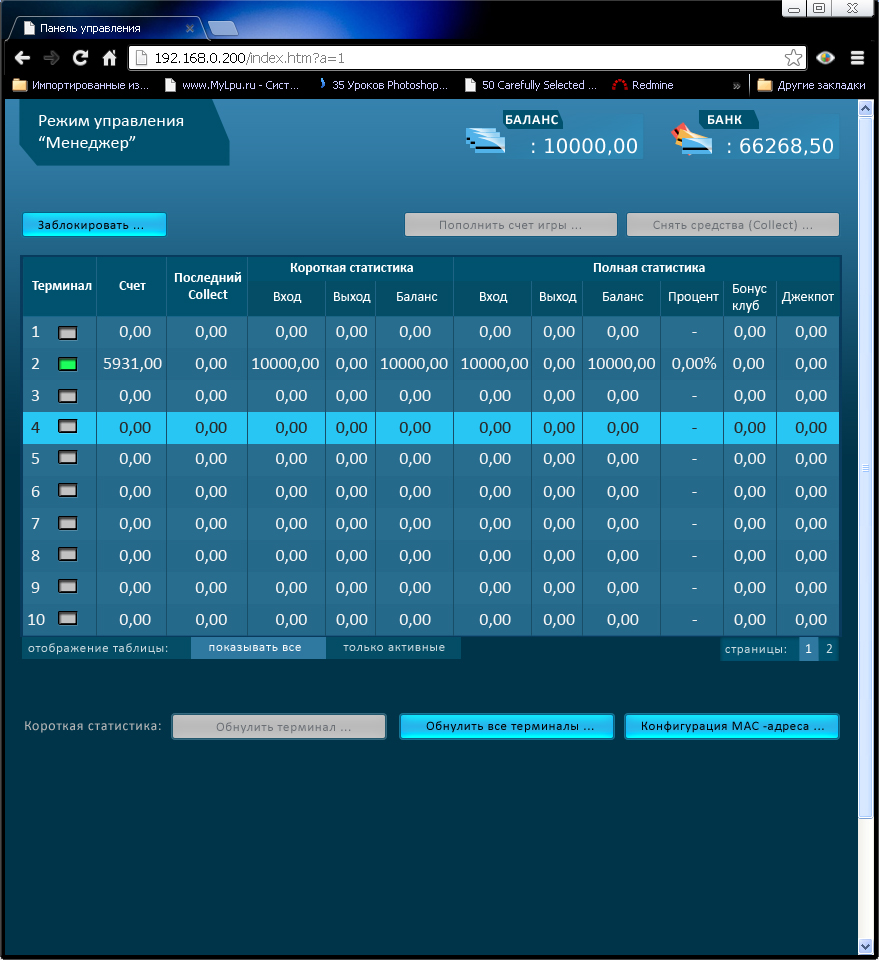Click Обнулить терминал button
Viewport: 879px width, 960px height.
[x=279, y=727]
